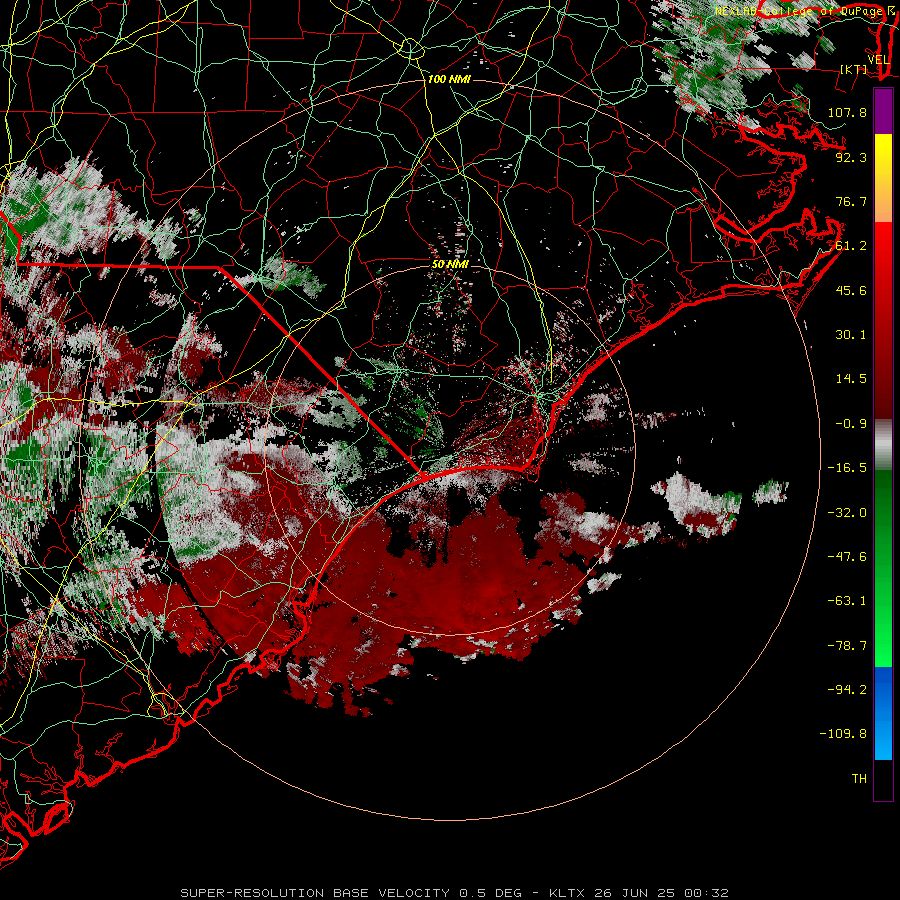Click the -16.5 velocity scale value
The height and width of the screenshot is (900, 900).
[x=847, y=468]
